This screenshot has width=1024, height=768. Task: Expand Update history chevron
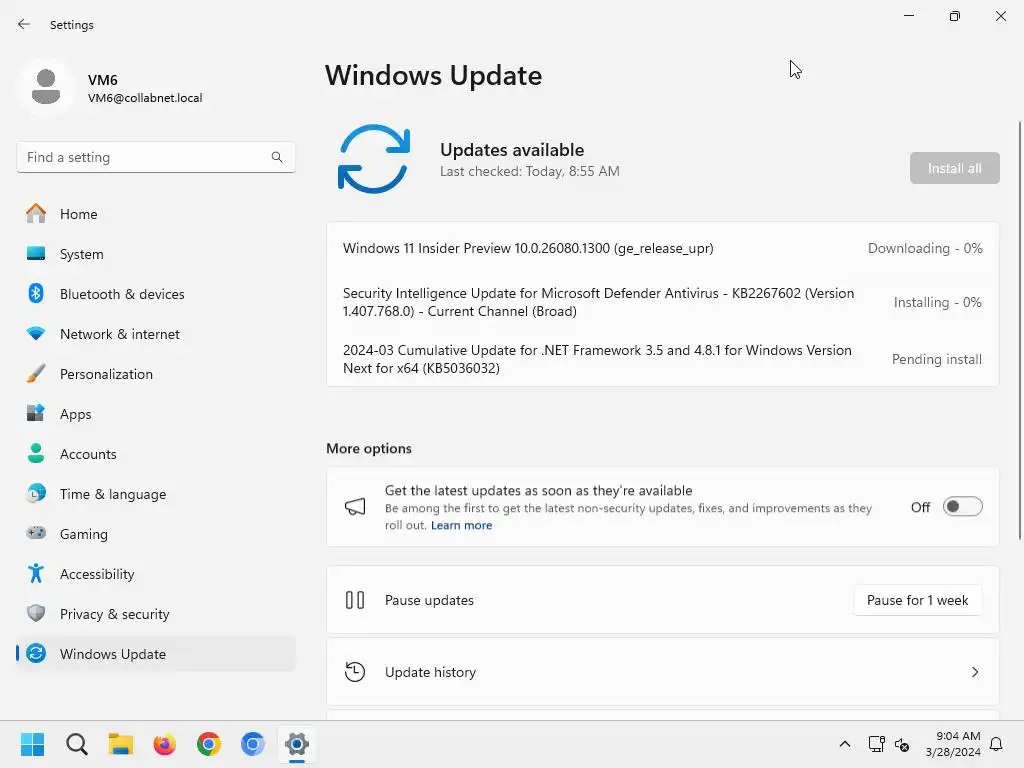click(975, 672)
